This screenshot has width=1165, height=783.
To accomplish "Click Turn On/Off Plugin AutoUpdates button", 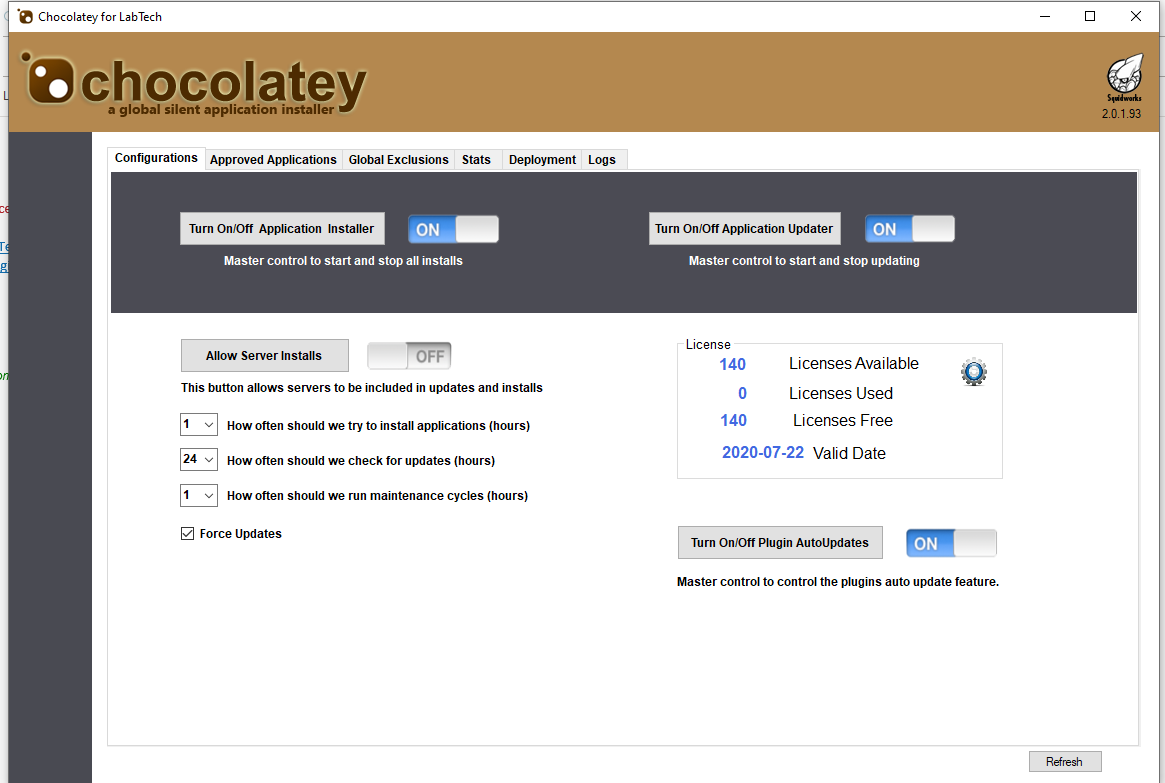I will (x=779, y=543).
